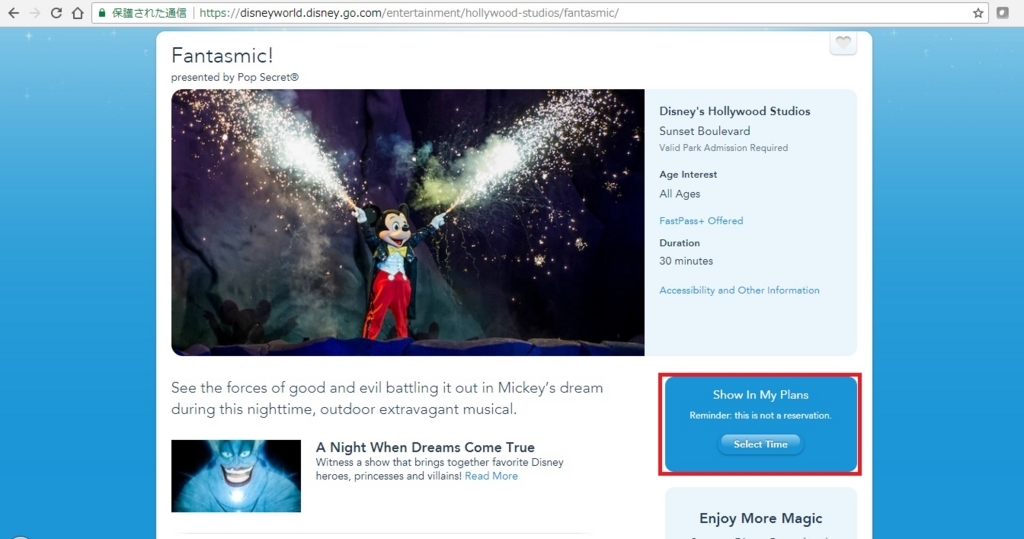This screenshot has width=1024, height=539.
Task: Open Accessibility and Other Information link
Action: point(739,290)
